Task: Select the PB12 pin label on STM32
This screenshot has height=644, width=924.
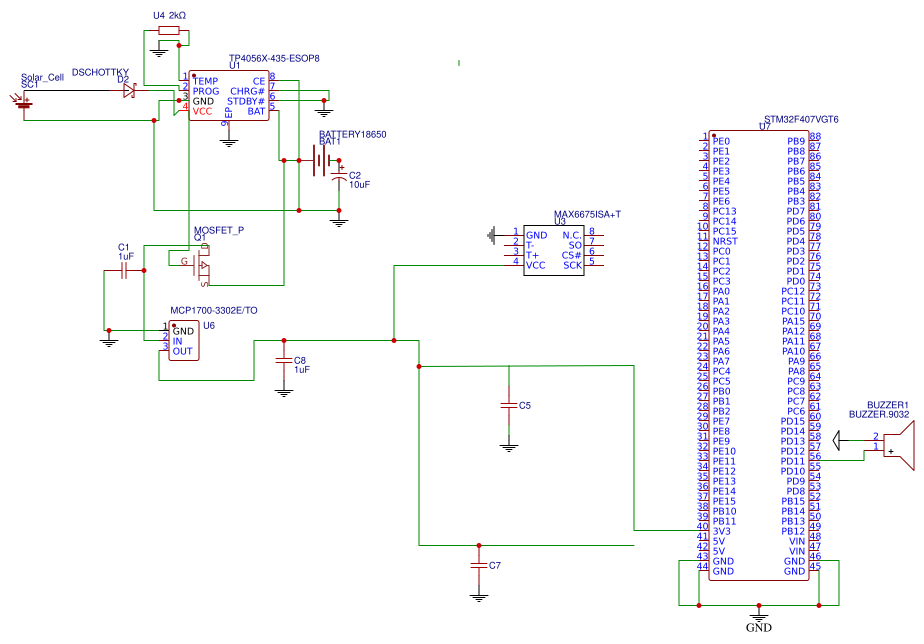Action: tap(793, 531)
